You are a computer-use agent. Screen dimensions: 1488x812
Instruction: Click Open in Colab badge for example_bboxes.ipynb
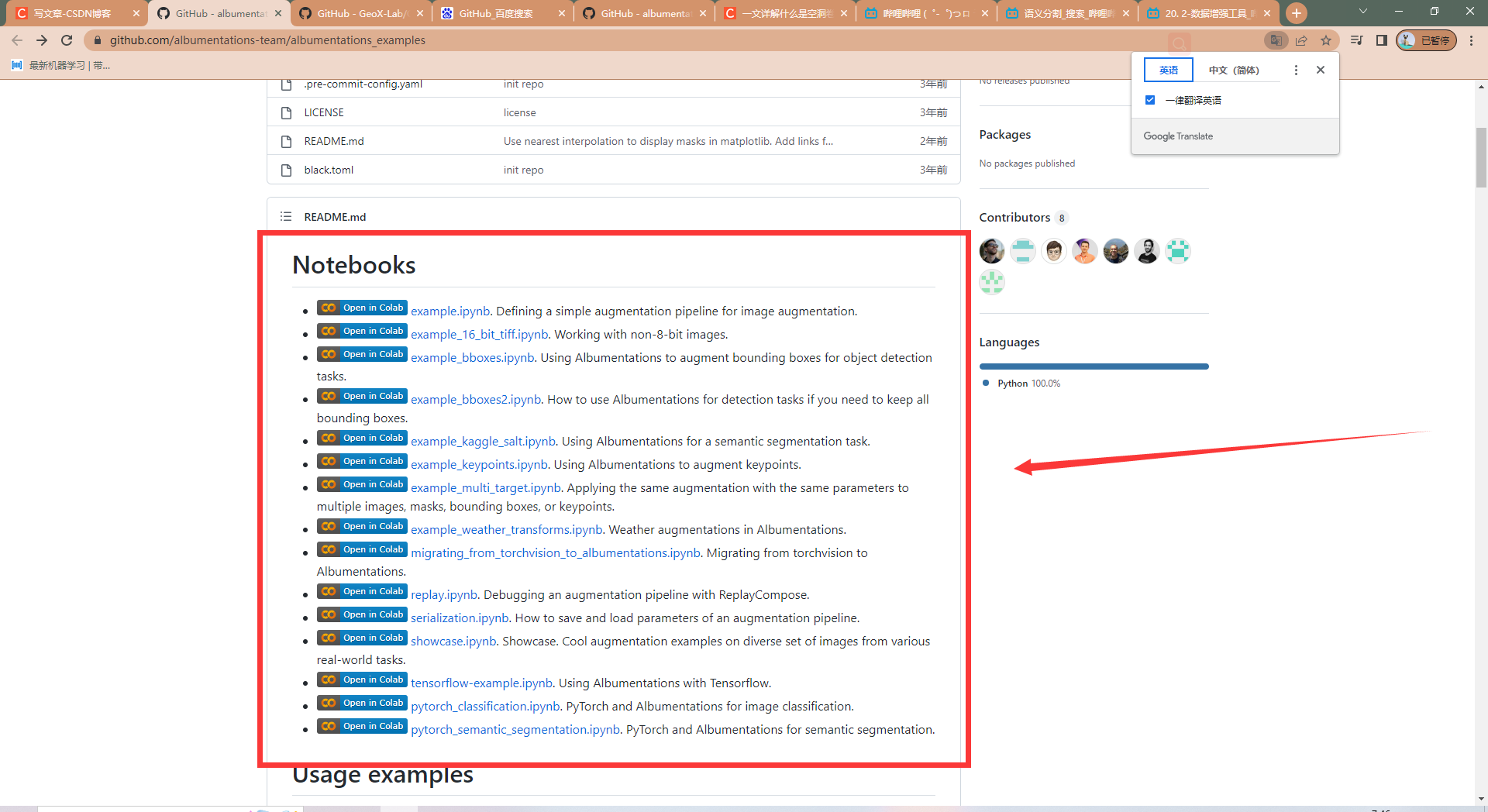tap(362, 354)
